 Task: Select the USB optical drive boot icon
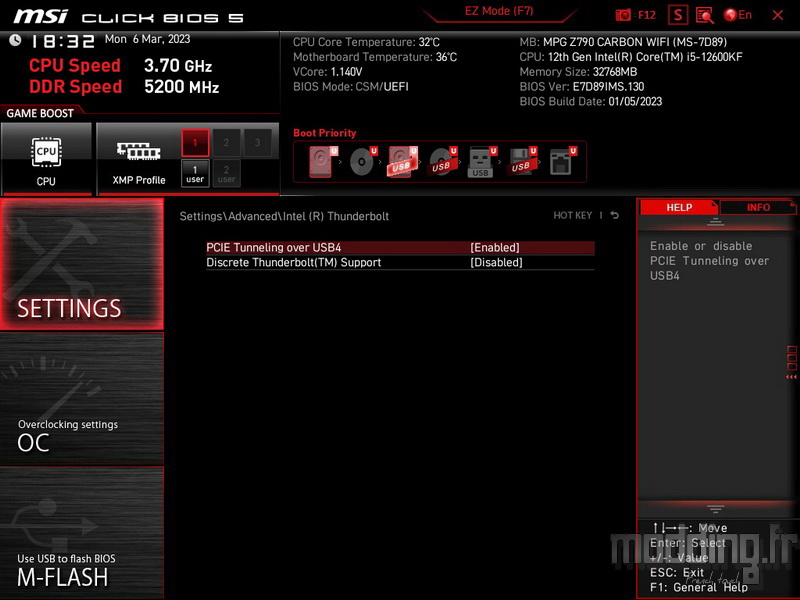(442, 162)
